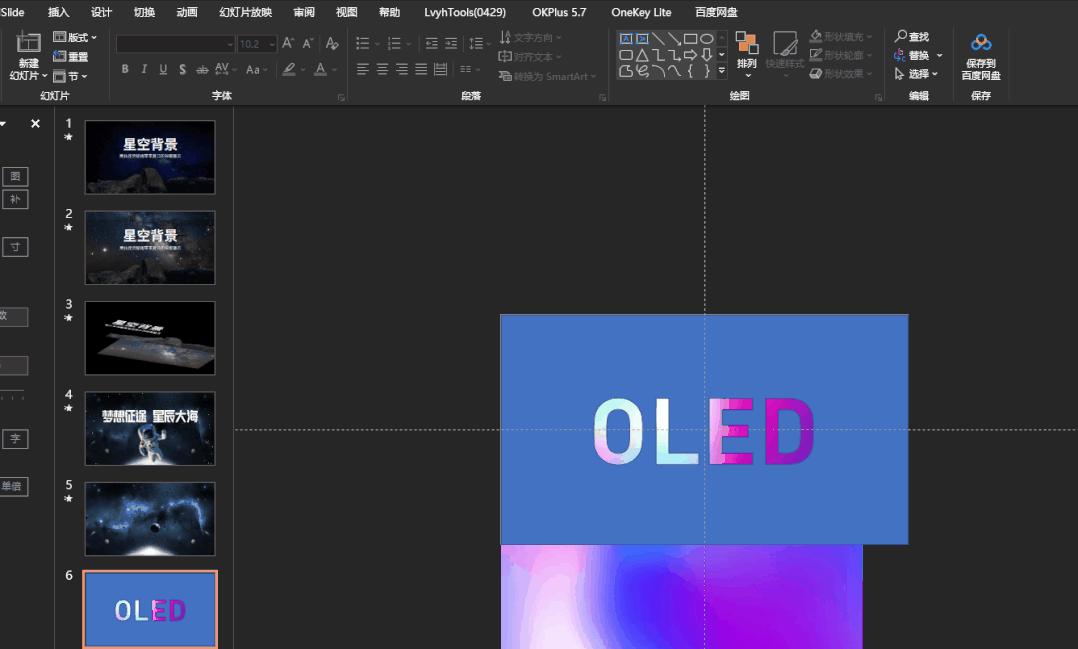
Task: Click the center align text icon
Action: (382, 70)
